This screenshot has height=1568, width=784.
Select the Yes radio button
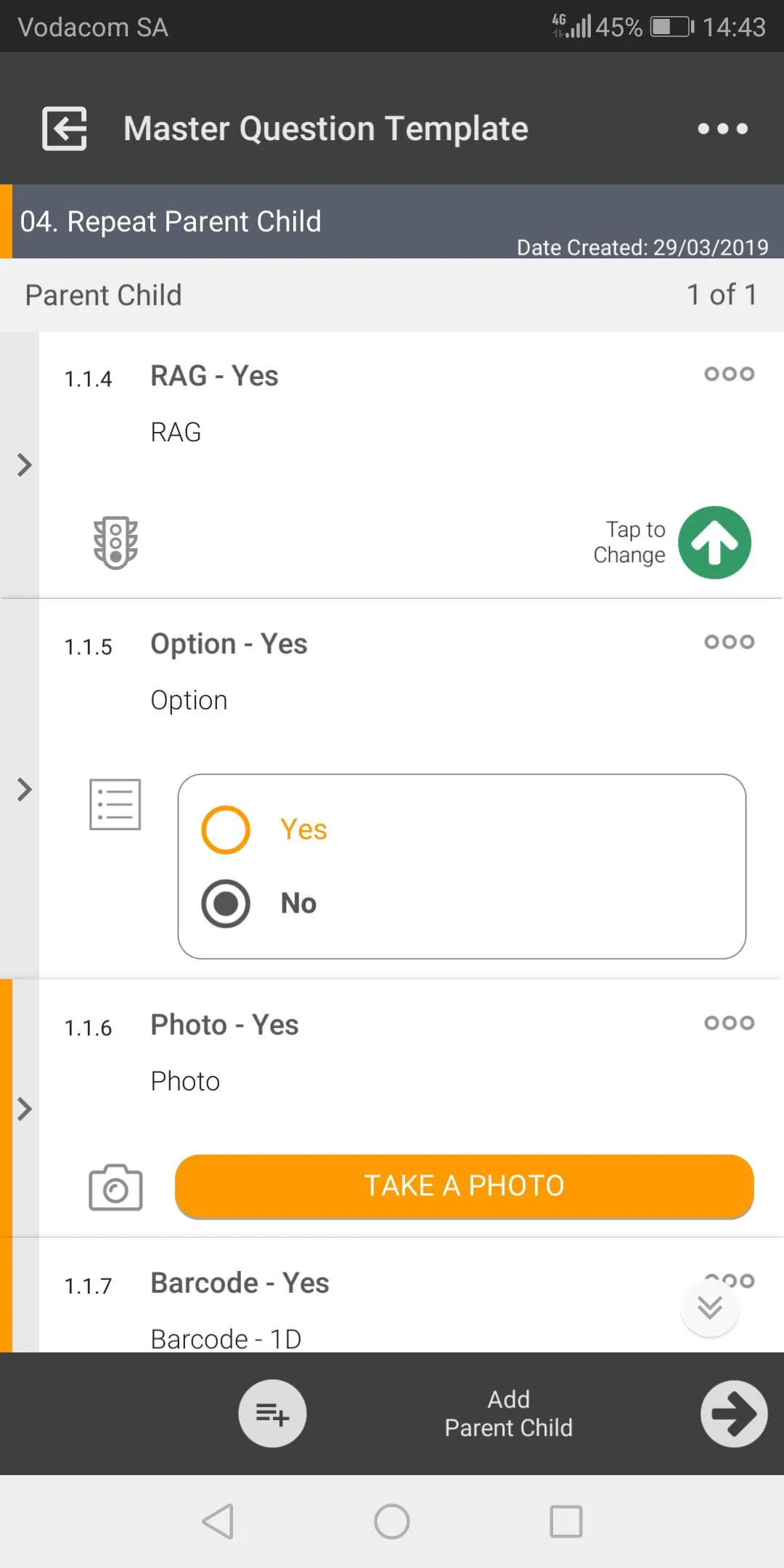pyautogui.click(x=225, y=829)
